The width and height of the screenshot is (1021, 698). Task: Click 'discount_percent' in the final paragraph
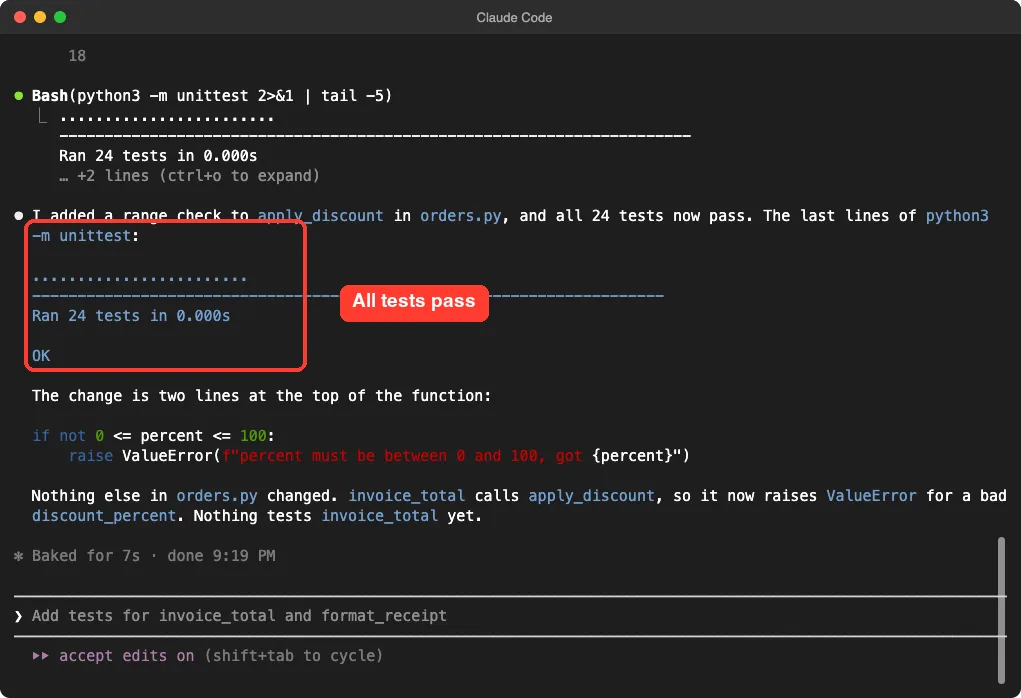(104, 516)
